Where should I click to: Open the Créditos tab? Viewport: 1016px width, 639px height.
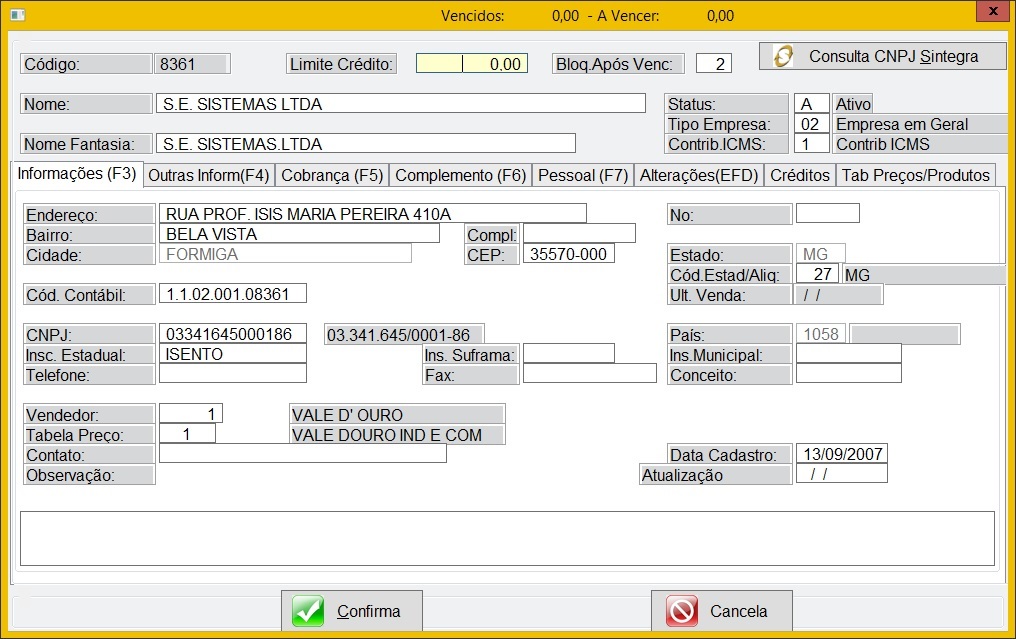799,175
